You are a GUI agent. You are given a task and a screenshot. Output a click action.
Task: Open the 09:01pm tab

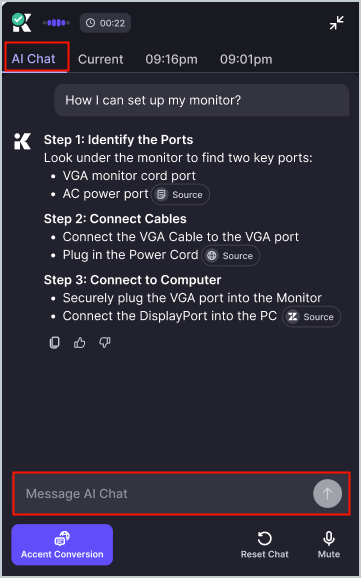246,59
